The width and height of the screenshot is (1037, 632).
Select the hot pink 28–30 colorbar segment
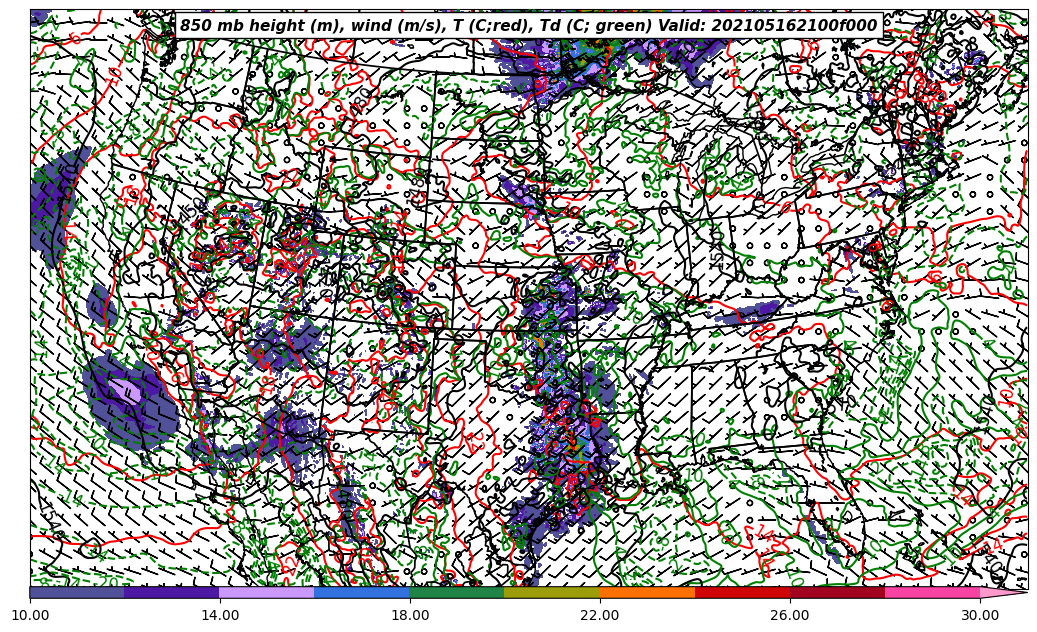click(x=932, y=593)
